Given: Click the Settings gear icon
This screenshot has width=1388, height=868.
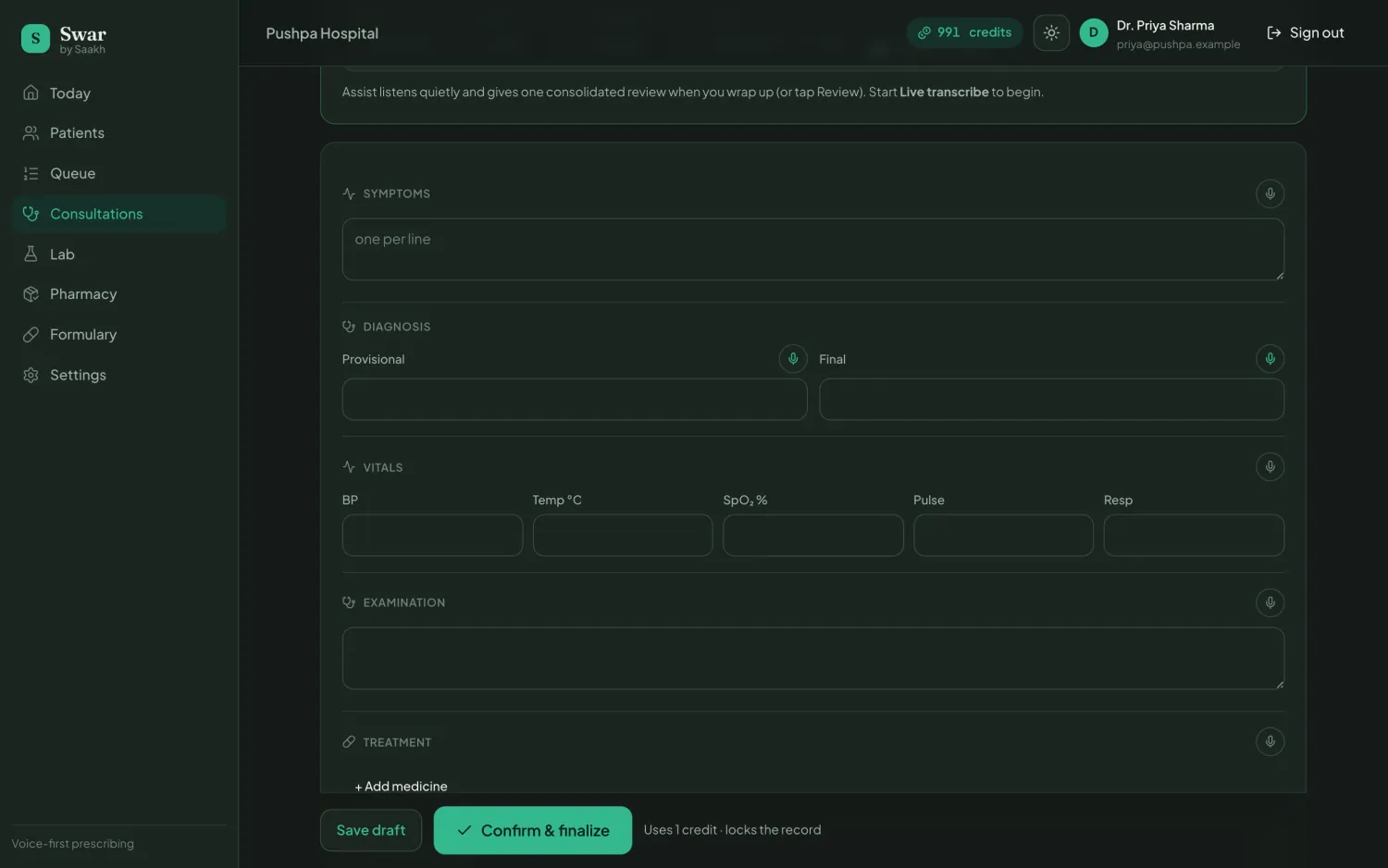Looking at the screenshot, I should click(31, 375).
